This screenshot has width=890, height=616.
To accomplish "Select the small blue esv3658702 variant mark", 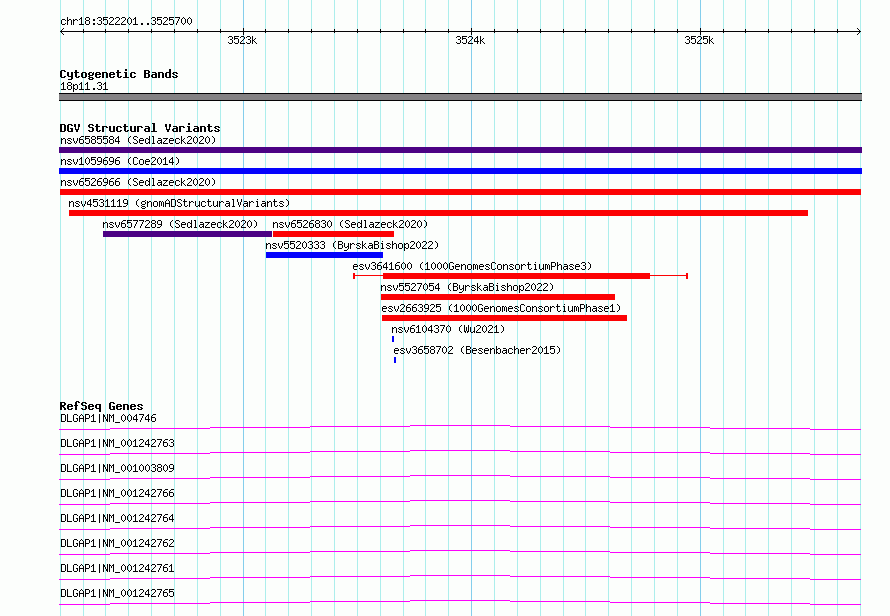I will (x=395, y=360).
